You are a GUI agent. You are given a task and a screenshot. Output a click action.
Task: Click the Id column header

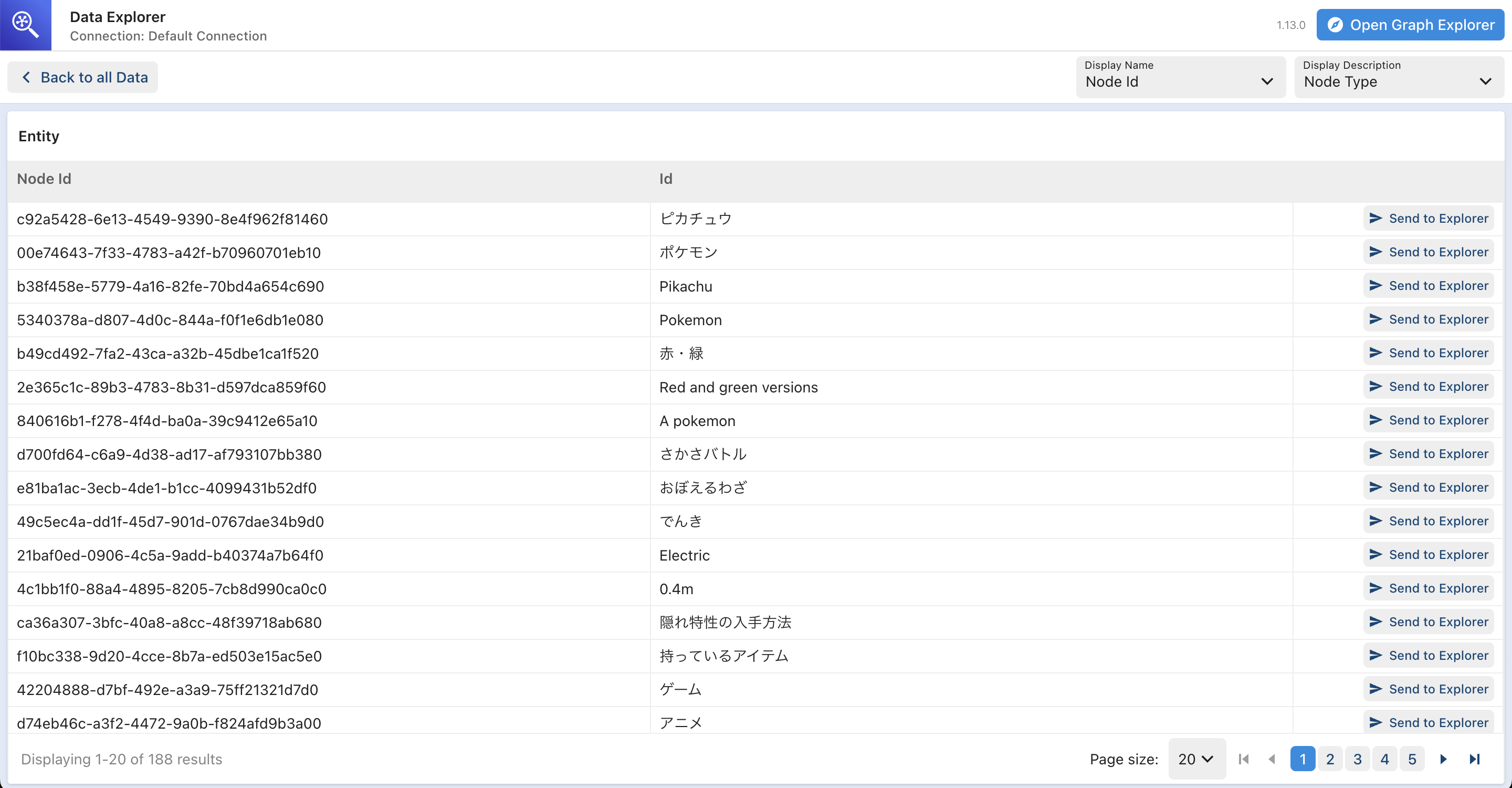(x=665, y=179)
